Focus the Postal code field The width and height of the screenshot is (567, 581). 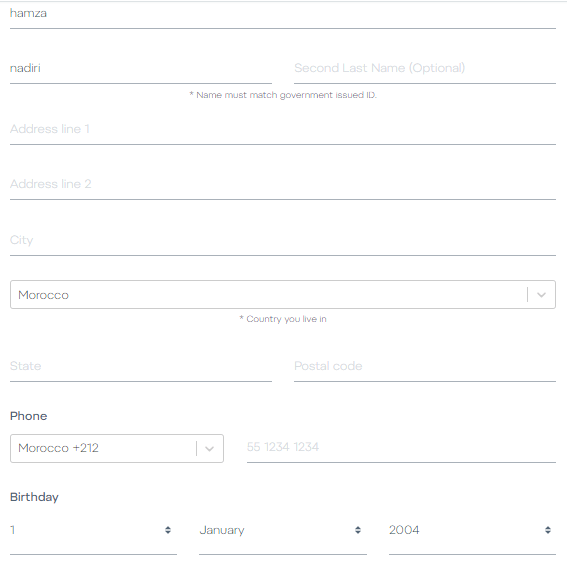tap(425, 367)
